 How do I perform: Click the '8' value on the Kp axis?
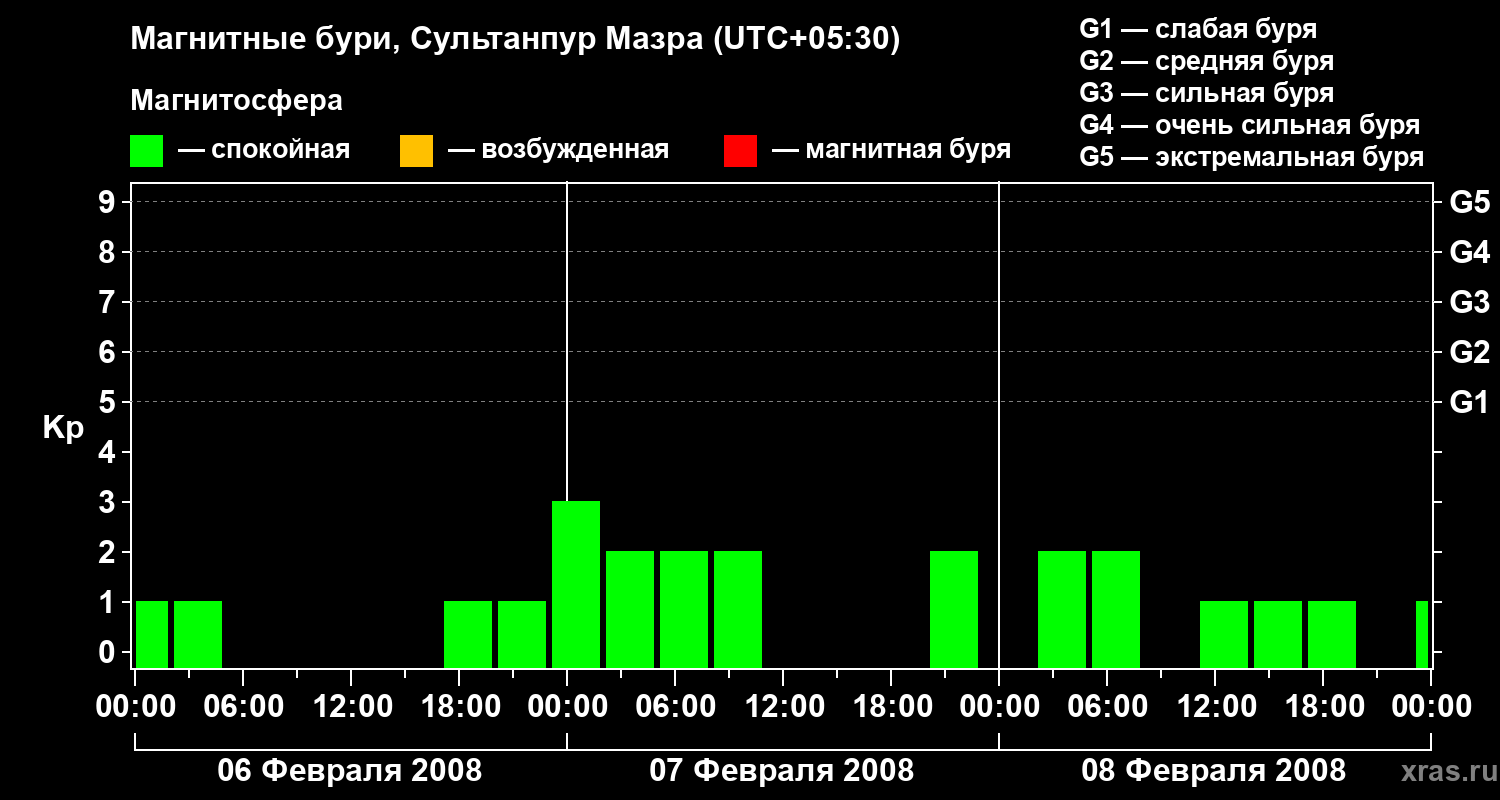109,252
